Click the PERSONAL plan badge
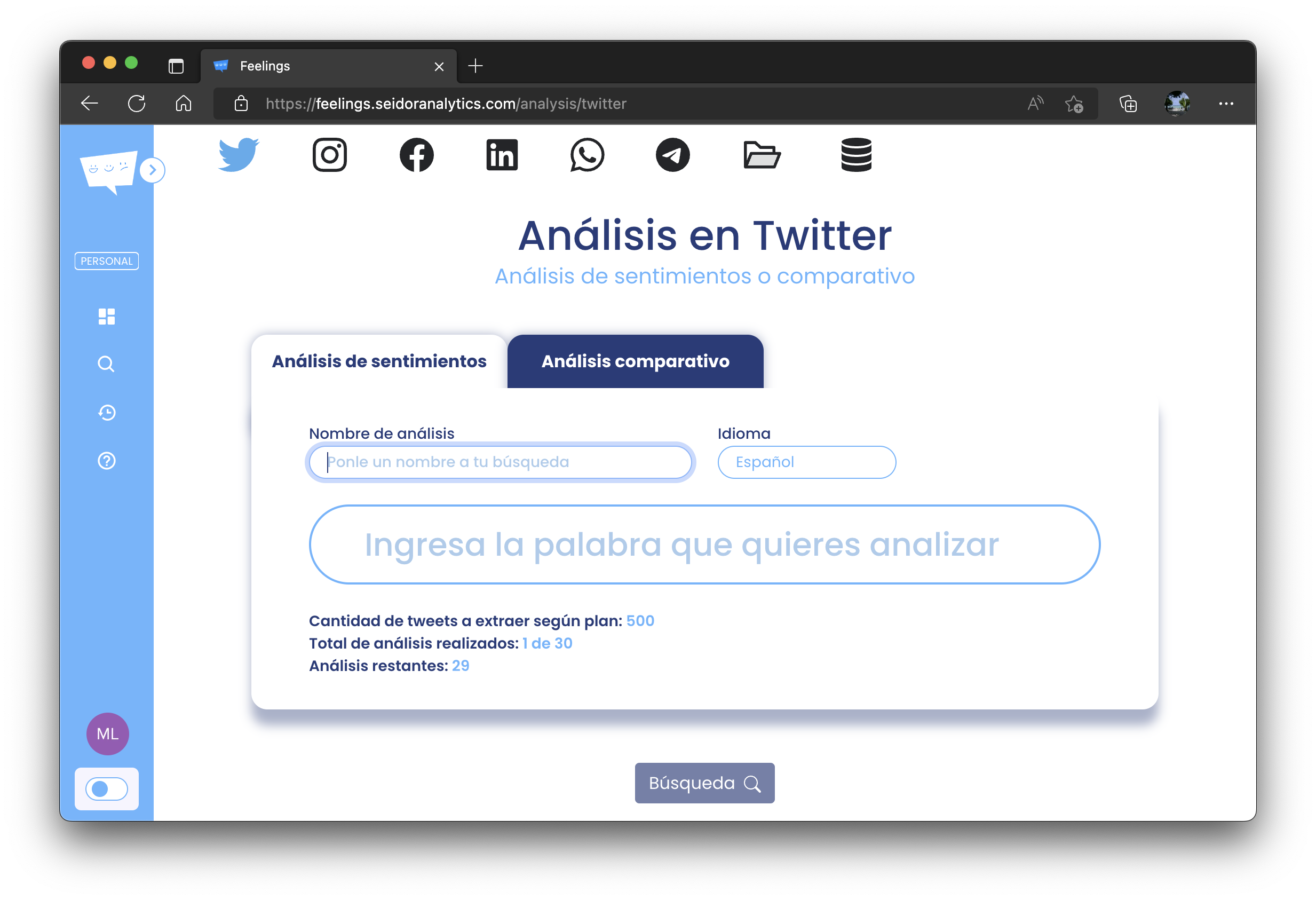The width and height of the screenshot is (1316, 900). pyautogui.click(x=106, y=261)
